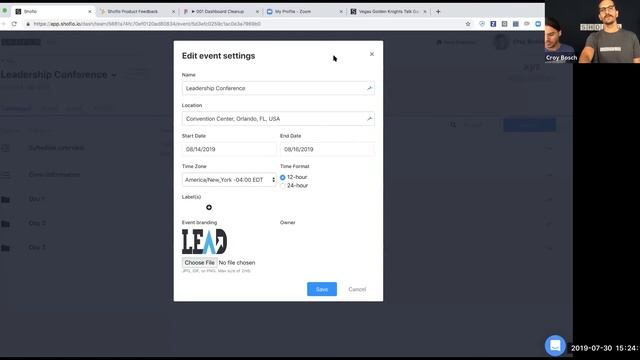The height and width of the screenshot is (360, 640).
Task: Click the Day 2 folder icon
Action: pos(5,224)
